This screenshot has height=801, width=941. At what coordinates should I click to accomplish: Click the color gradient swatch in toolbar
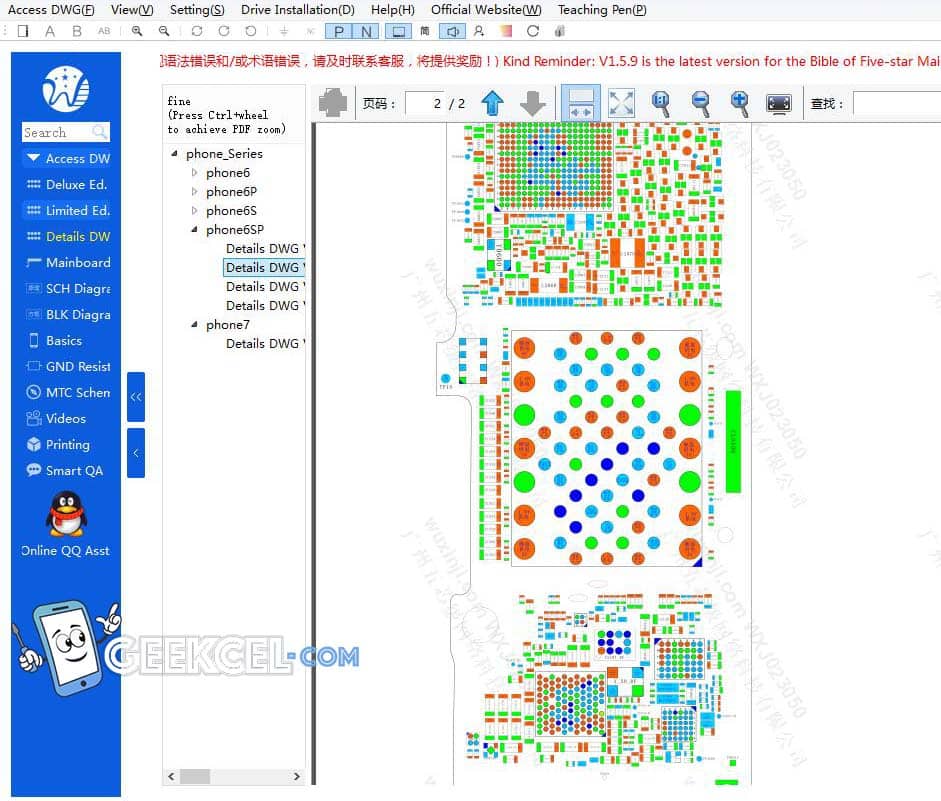pos(506,32)
